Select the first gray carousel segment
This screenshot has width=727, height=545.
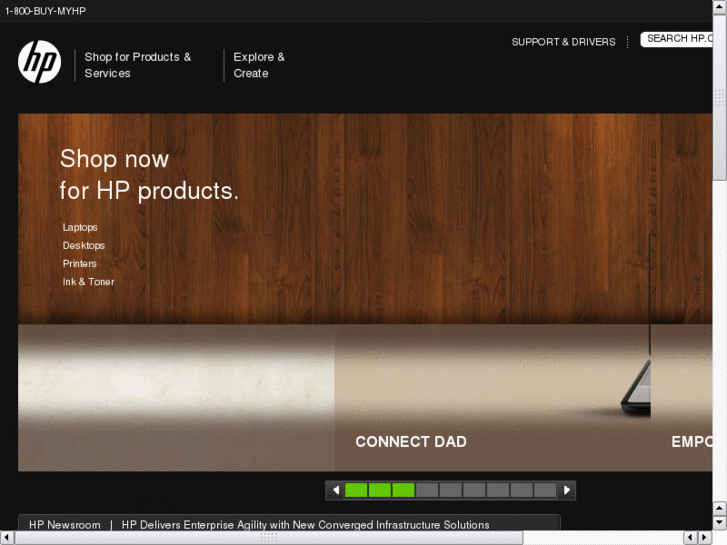pyautogui.click(x=427, y=490)
